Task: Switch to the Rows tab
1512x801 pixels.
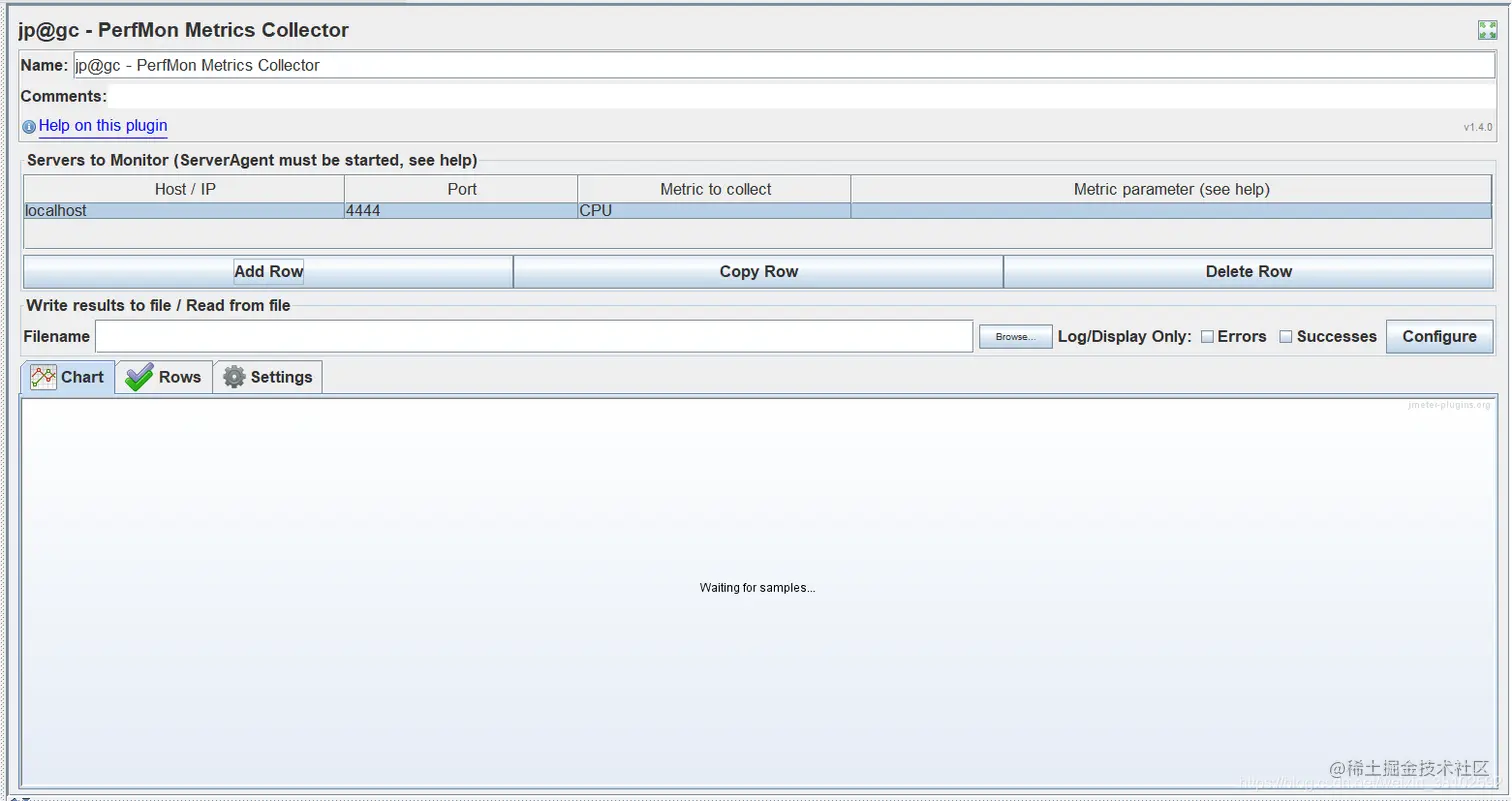Action: point(164,377)
